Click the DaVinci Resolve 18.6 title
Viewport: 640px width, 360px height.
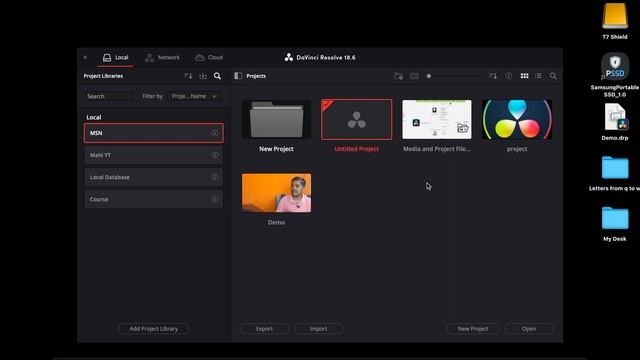click(326, 58)
